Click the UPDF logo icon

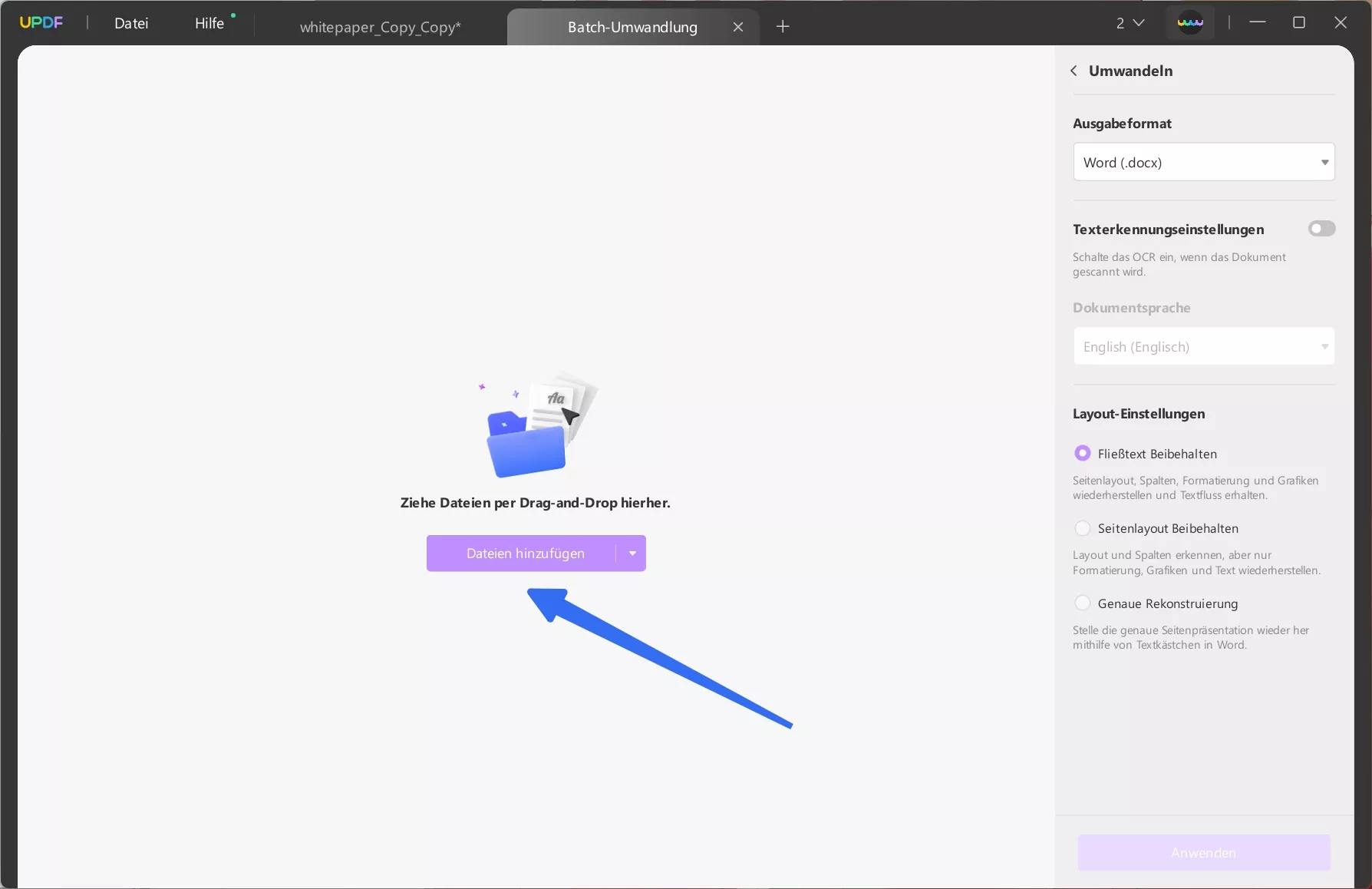click(41, 23)
